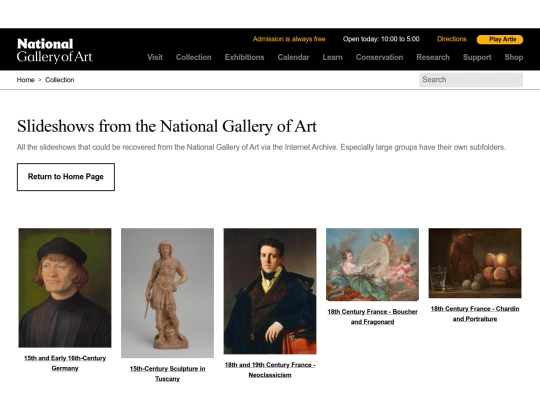
Task: Open the Support menu
Action: click(x=477, y=57)
